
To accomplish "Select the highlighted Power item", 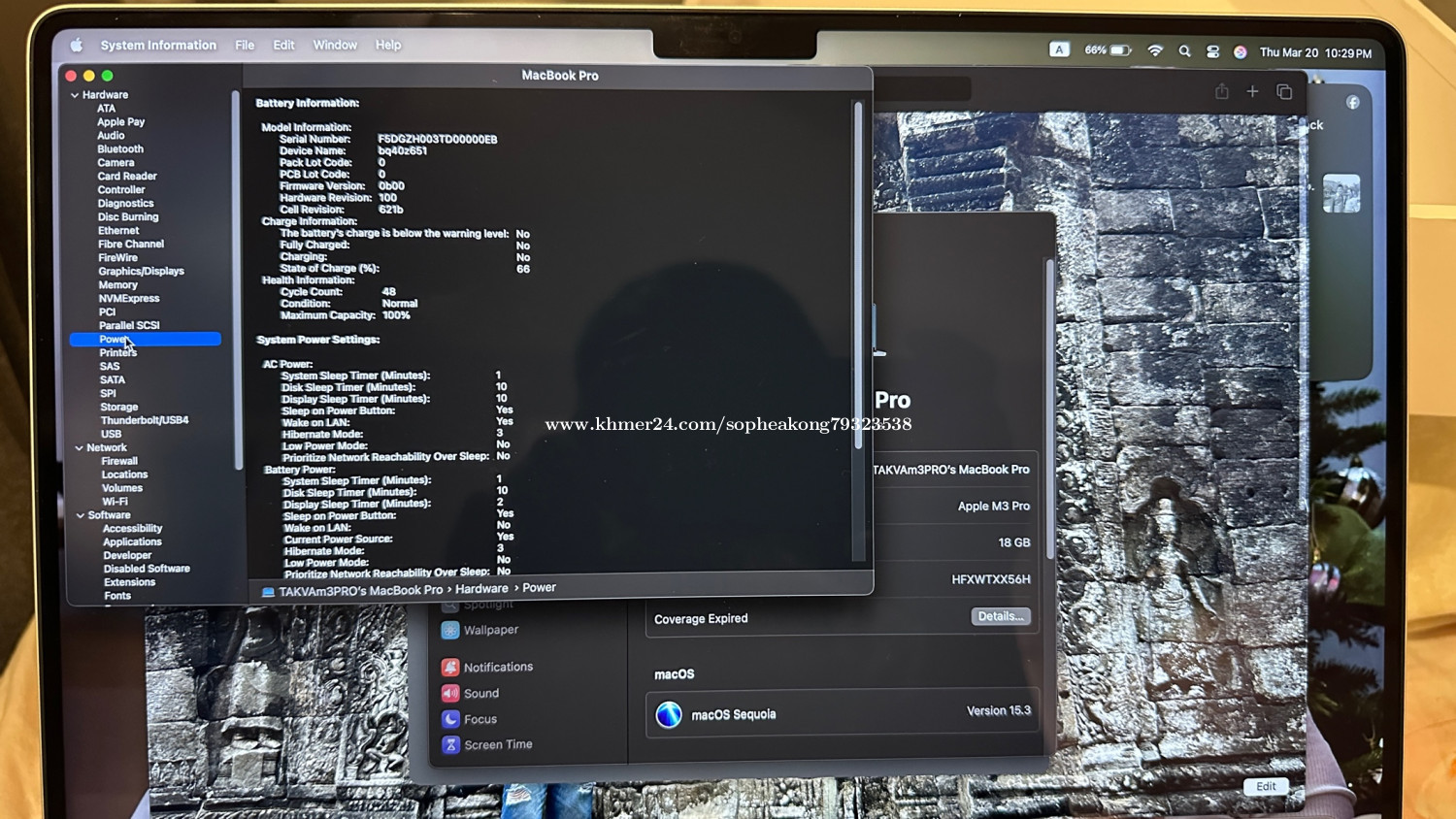I will click(146, 340).
